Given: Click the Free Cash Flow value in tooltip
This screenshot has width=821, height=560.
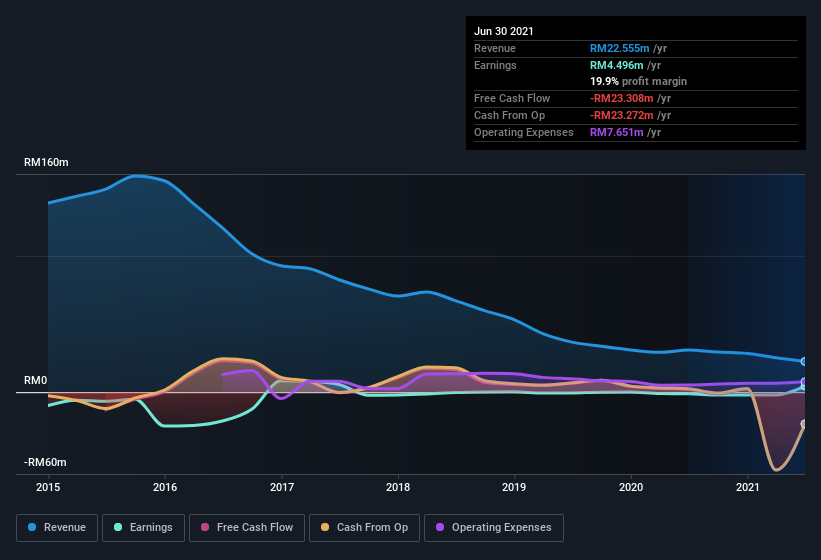Looking at the screenshot, I should point(622,98).
